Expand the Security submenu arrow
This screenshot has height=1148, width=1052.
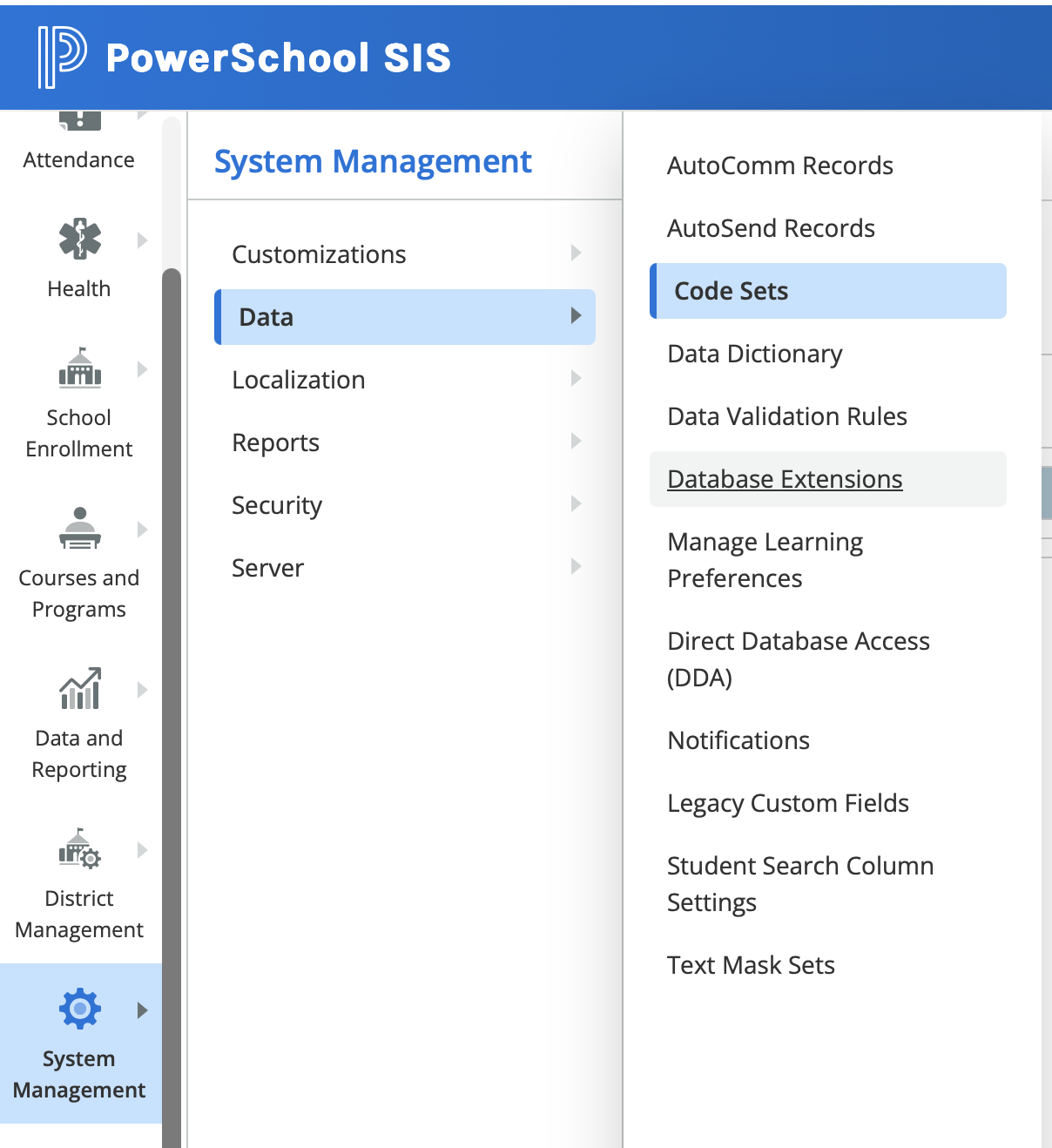point(576,503)
